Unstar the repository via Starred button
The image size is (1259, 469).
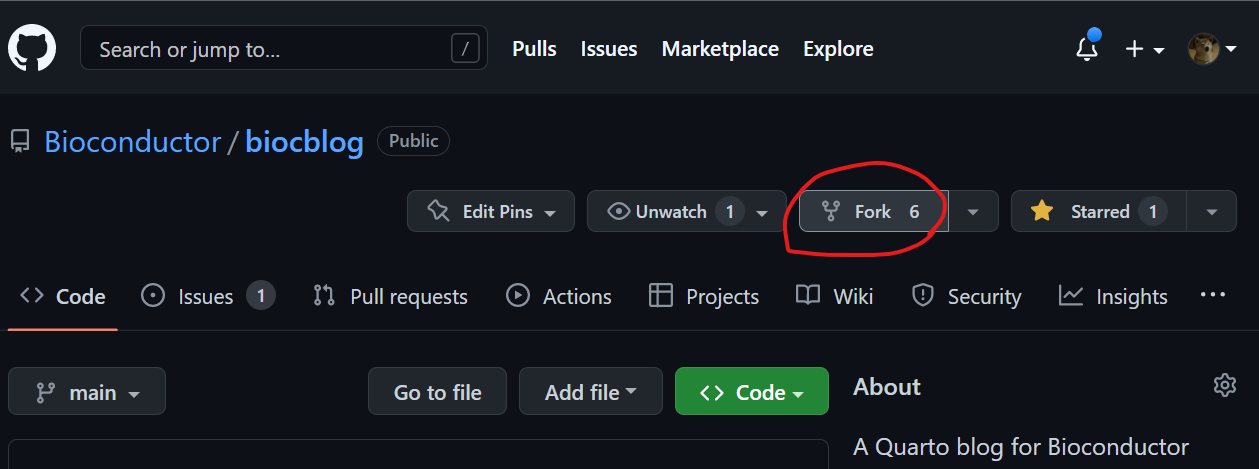click(x=1098, y=211)
